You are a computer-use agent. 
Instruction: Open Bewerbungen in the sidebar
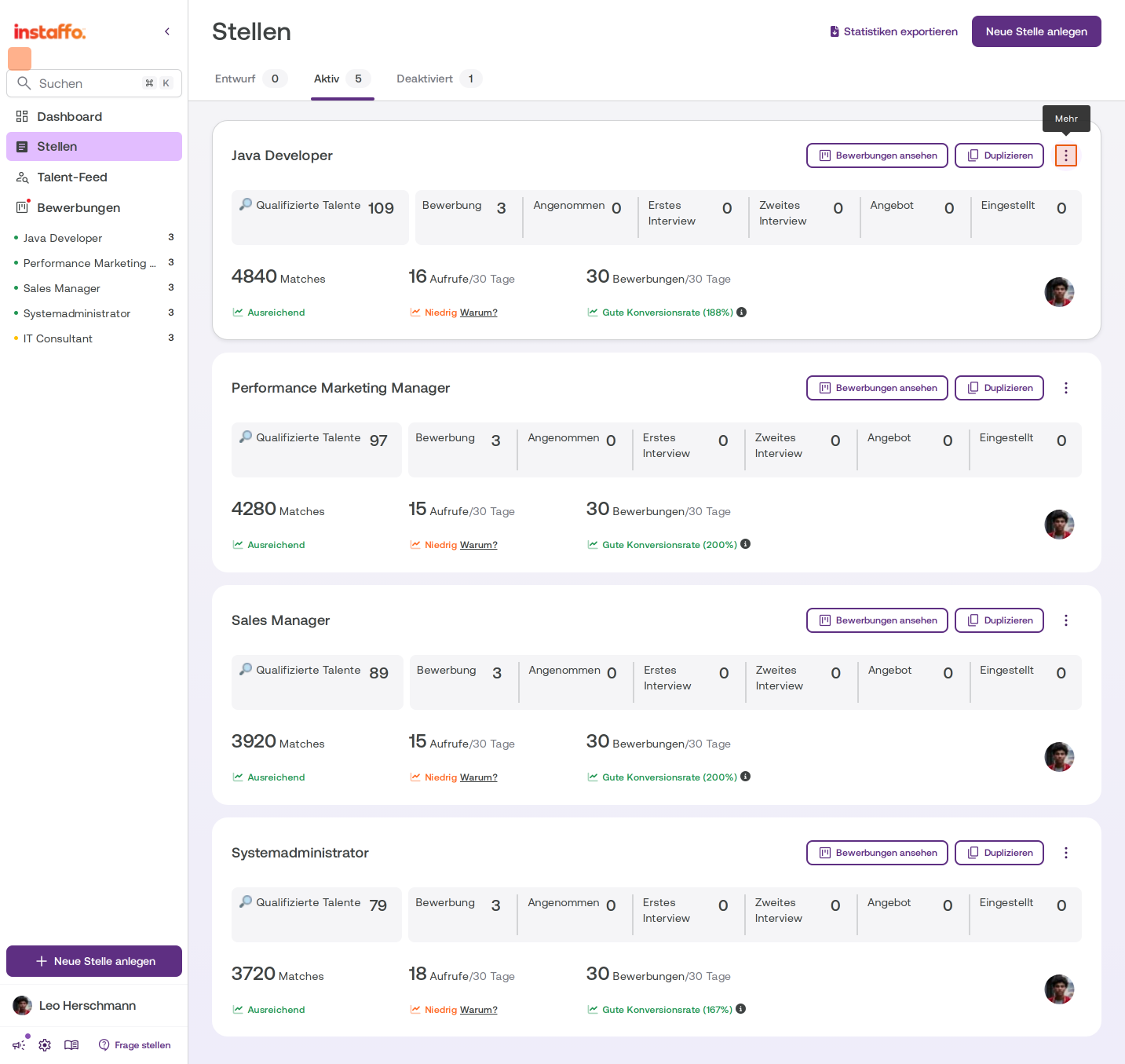94,208
